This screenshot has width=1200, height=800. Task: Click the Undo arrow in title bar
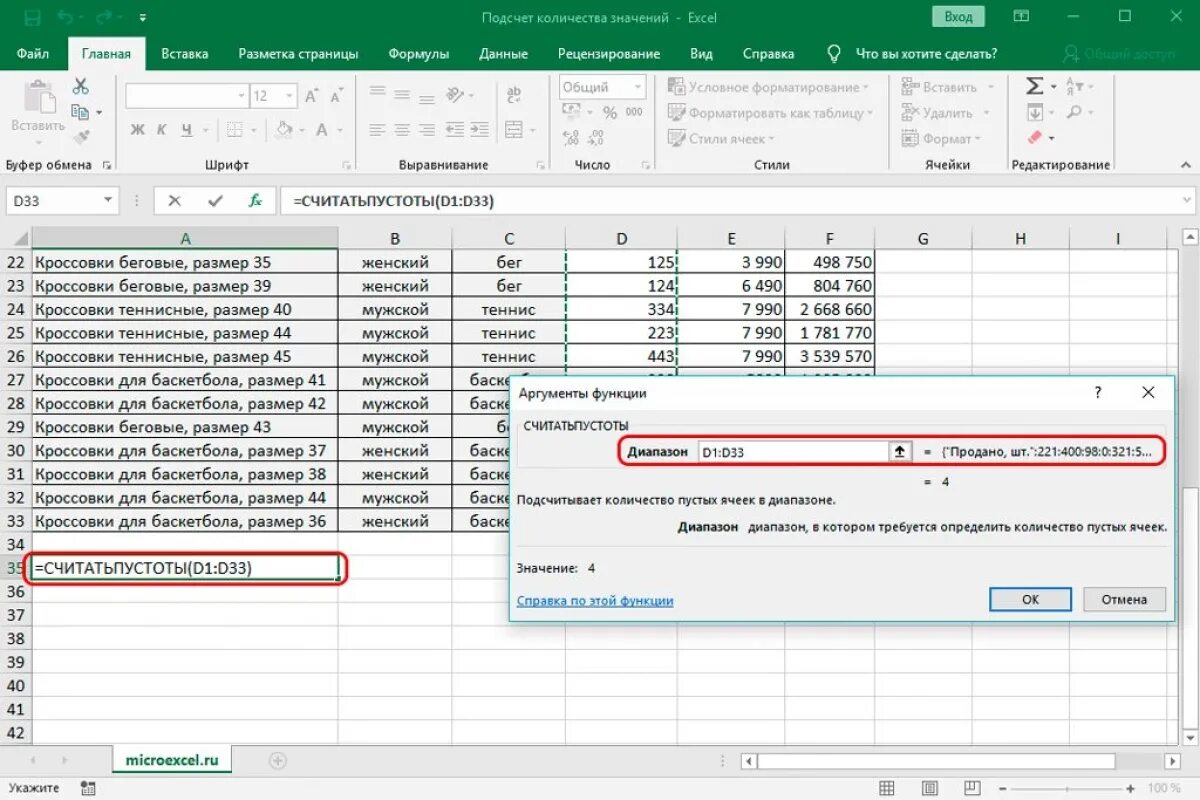[67, 17]
